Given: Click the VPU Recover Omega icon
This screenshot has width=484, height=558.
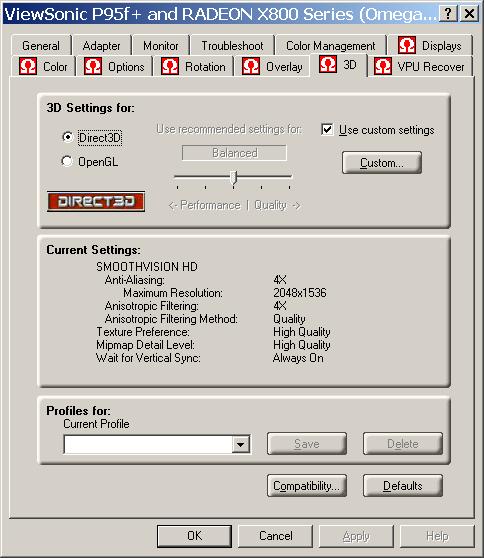Looking at the screenshot, I should (x=383, y=66).
